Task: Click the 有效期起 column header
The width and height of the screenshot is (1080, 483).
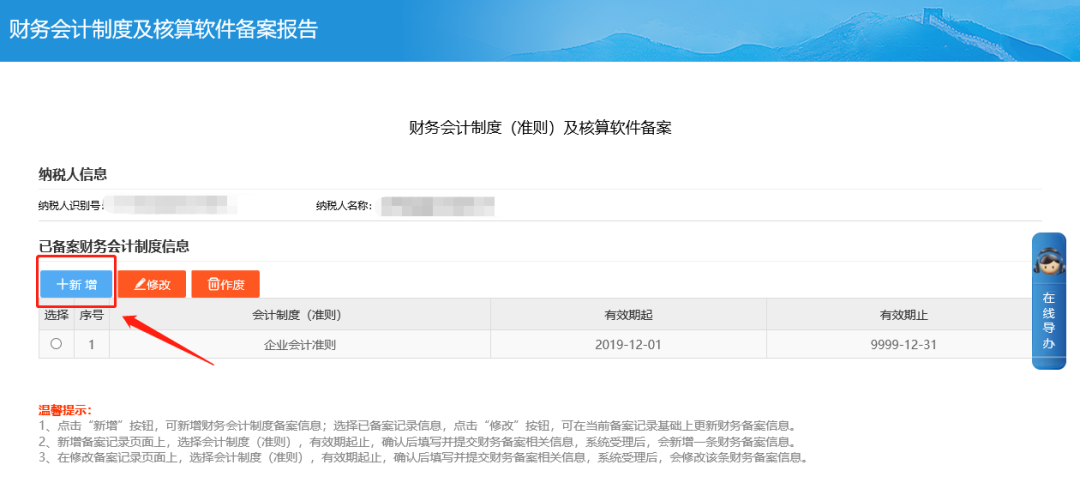Action: pyautogui.click(x=628, y=315)
